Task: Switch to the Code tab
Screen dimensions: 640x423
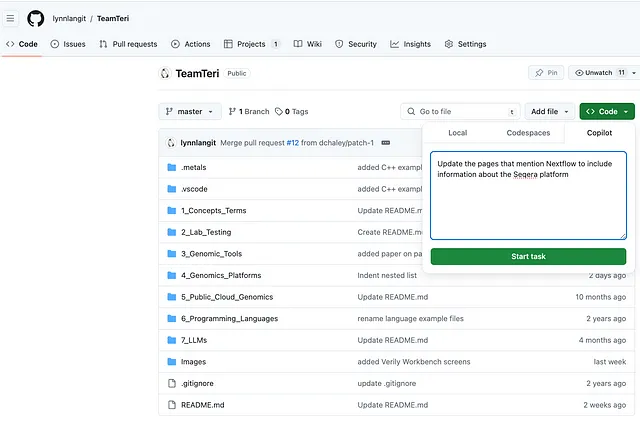Action: tap(22, 44)
